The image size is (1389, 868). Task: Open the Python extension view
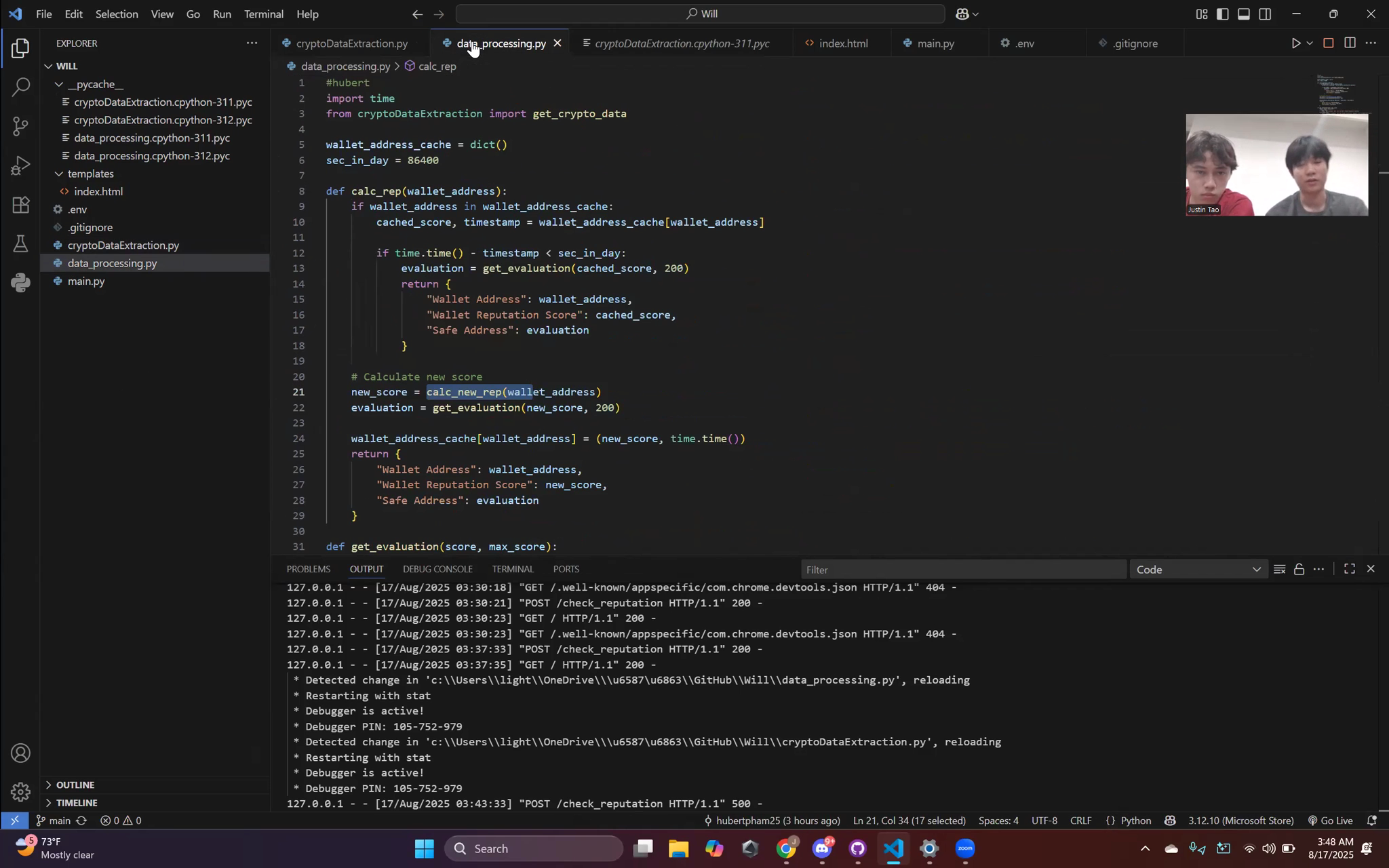[x=21, y=283]
